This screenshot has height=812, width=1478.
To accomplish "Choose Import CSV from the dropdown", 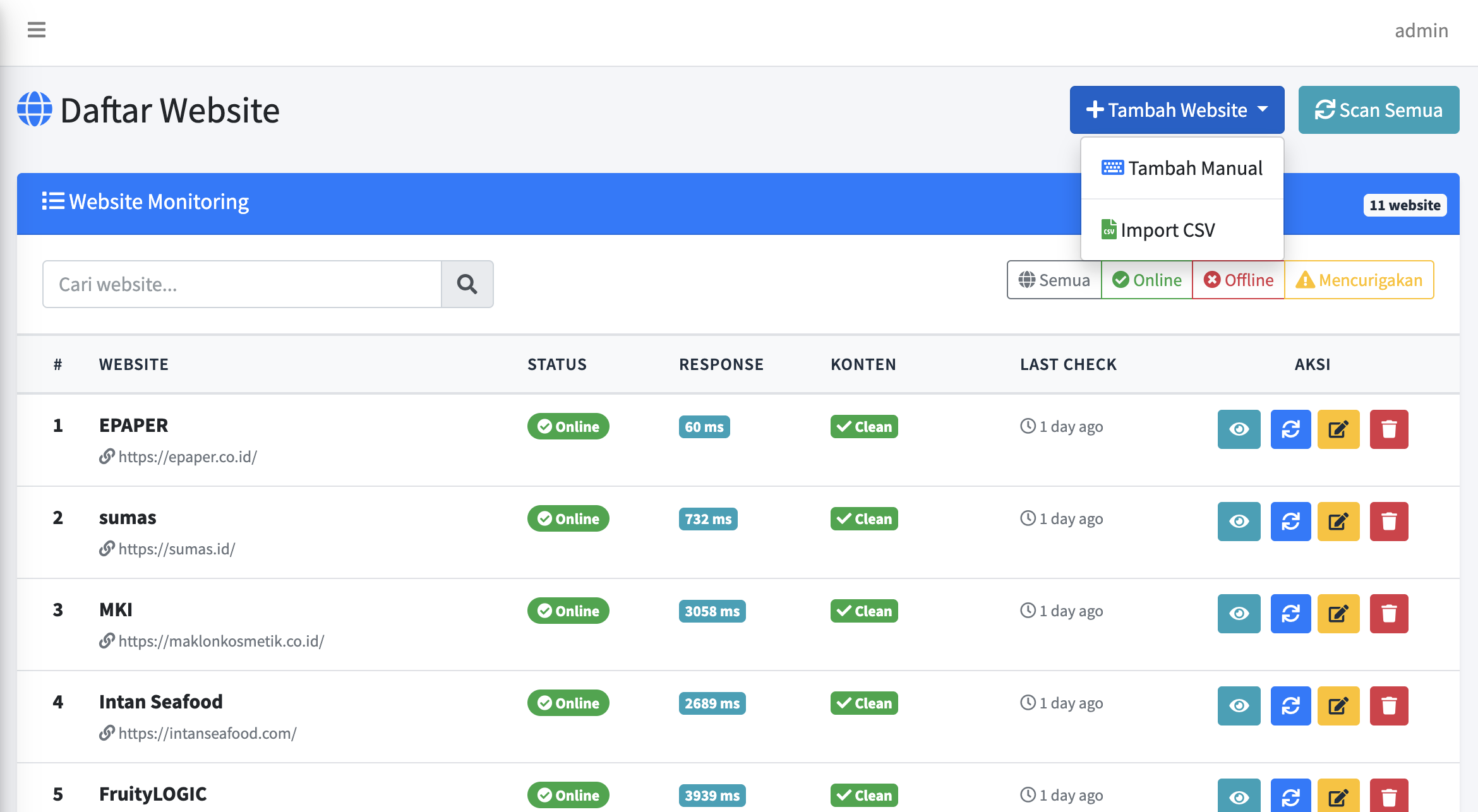I will pyautogui.click(x=1159, y=230).
